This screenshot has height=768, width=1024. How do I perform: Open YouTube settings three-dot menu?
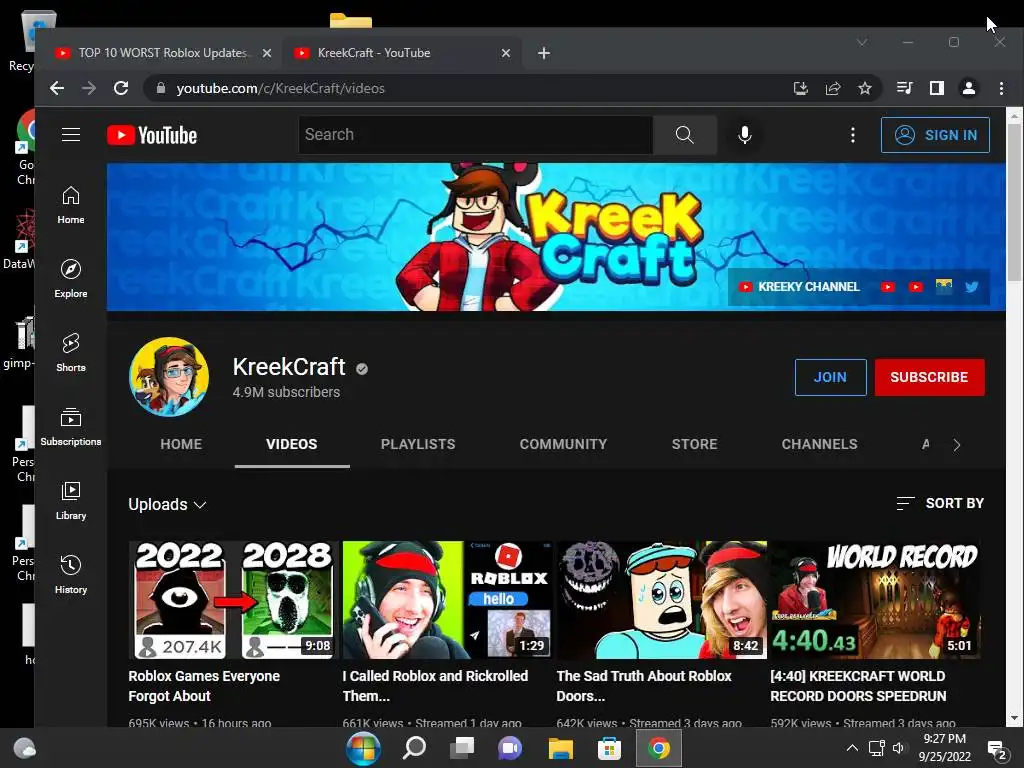(852, 135)
